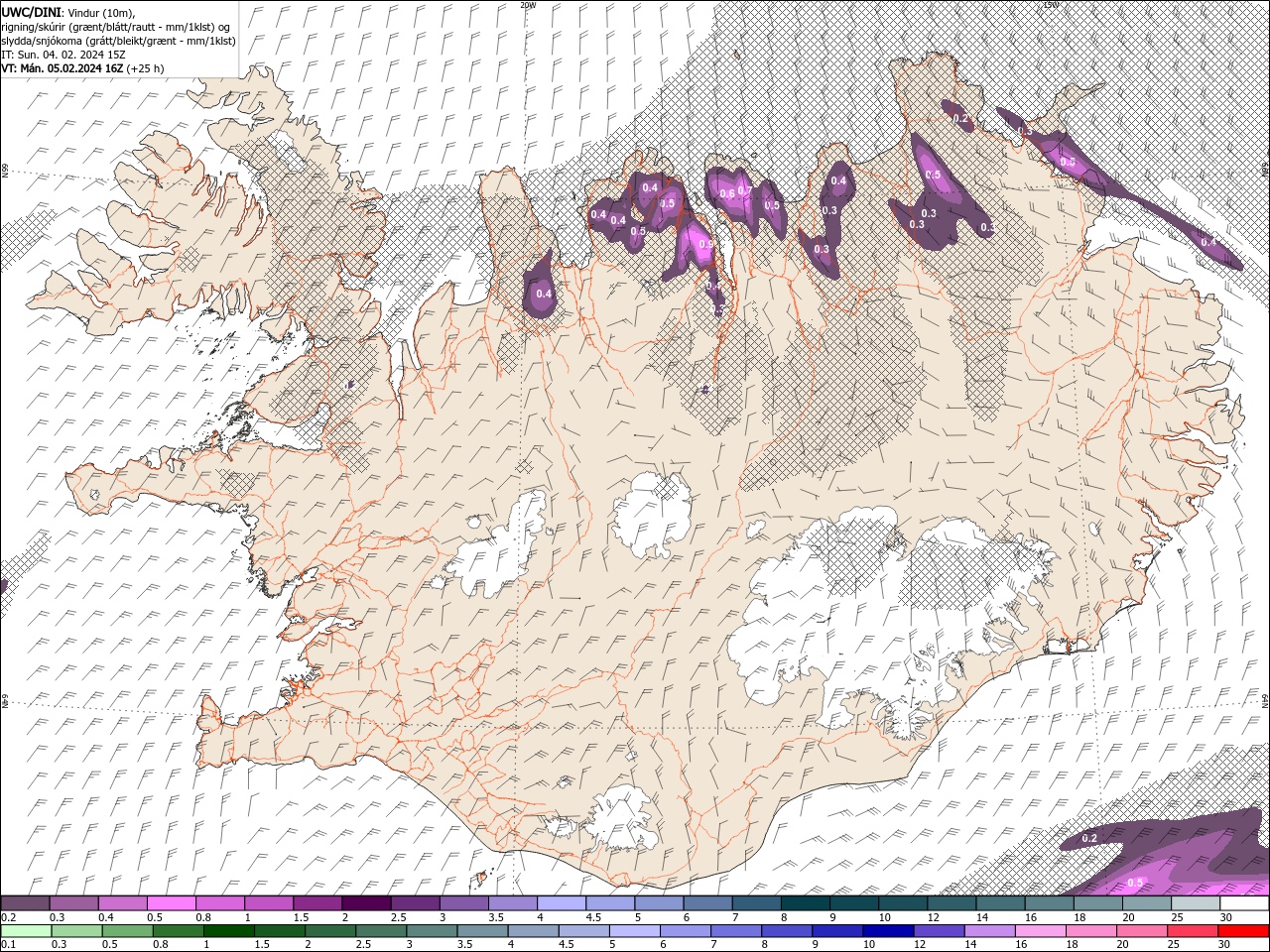This screenshot has width=1270, height=952.
Task: Pick the snow-scale swatch between 0.4 and 0.5
Action: click(123, 903)
